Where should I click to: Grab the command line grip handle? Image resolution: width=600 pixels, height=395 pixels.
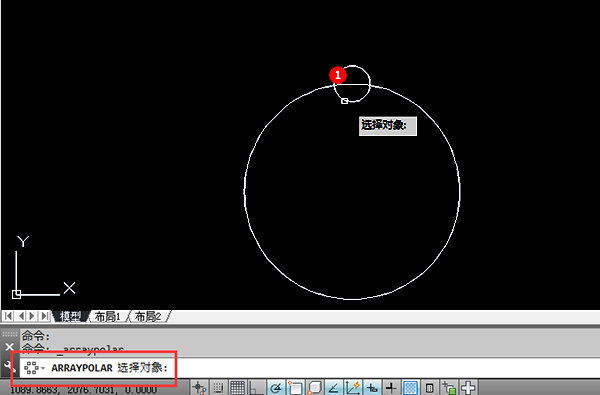pos(10,334)
